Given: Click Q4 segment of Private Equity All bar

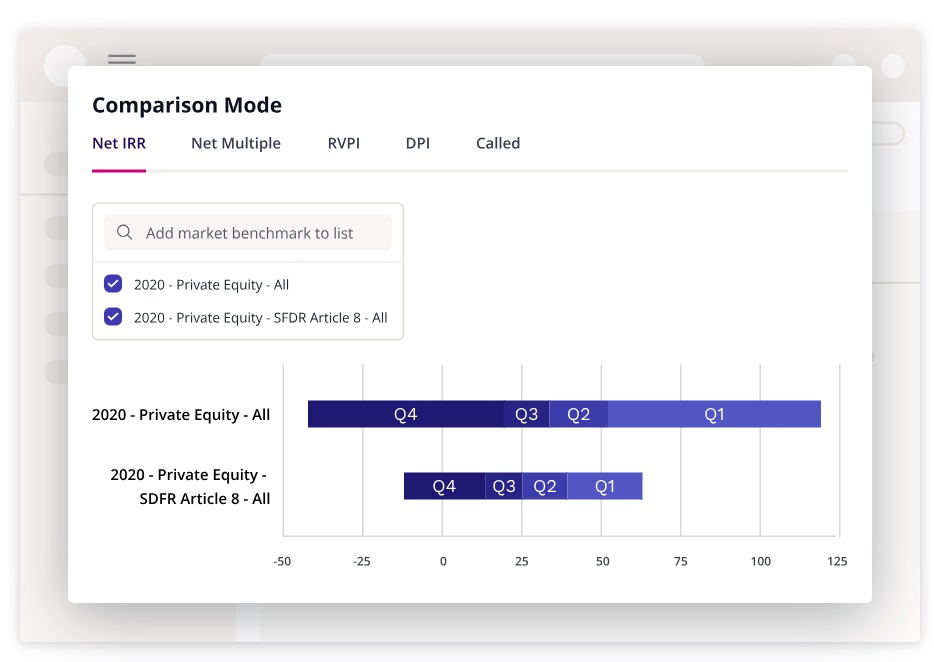Looking at the screenshot, I should point(405,414).
